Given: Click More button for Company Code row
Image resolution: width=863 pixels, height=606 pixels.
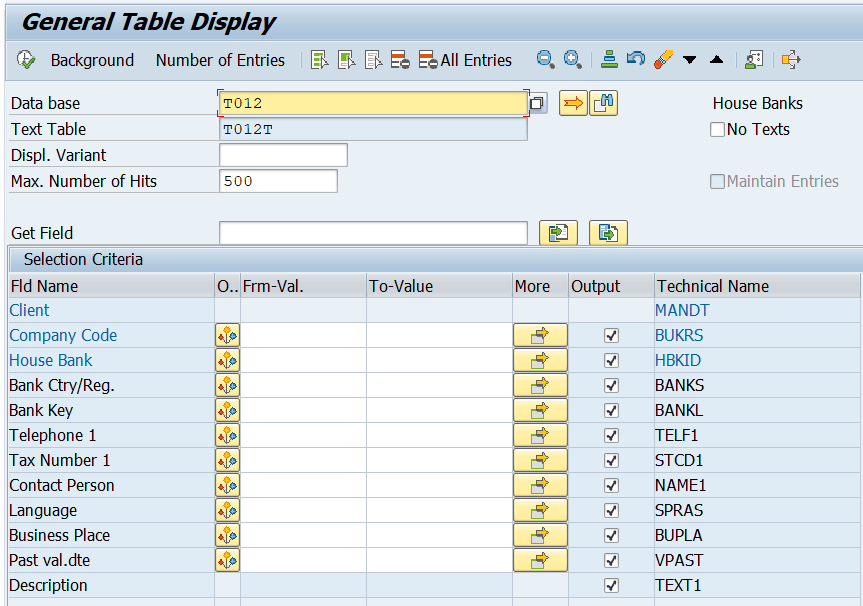Looking at the screenshot, I should coord(540,335).
